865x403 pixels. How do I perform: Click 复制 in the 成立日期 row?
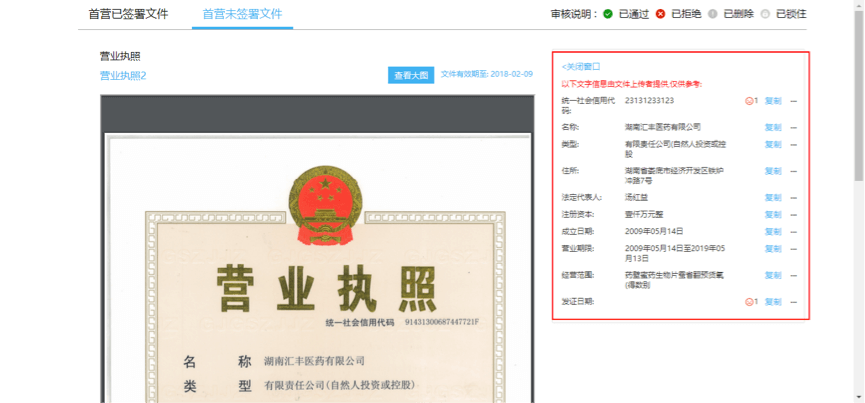click(773, 232)
